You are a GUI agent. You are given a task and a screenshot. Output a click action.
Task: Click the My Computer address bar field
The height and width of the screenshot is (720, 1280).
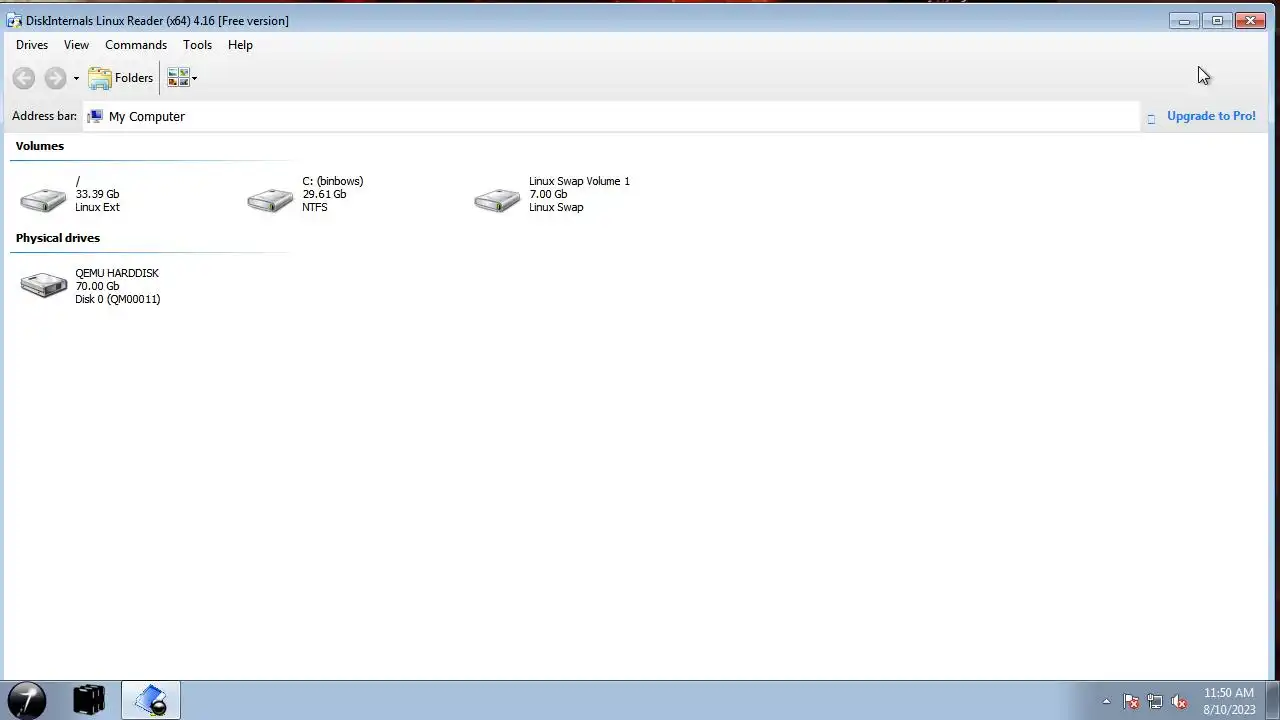(611, 116)
